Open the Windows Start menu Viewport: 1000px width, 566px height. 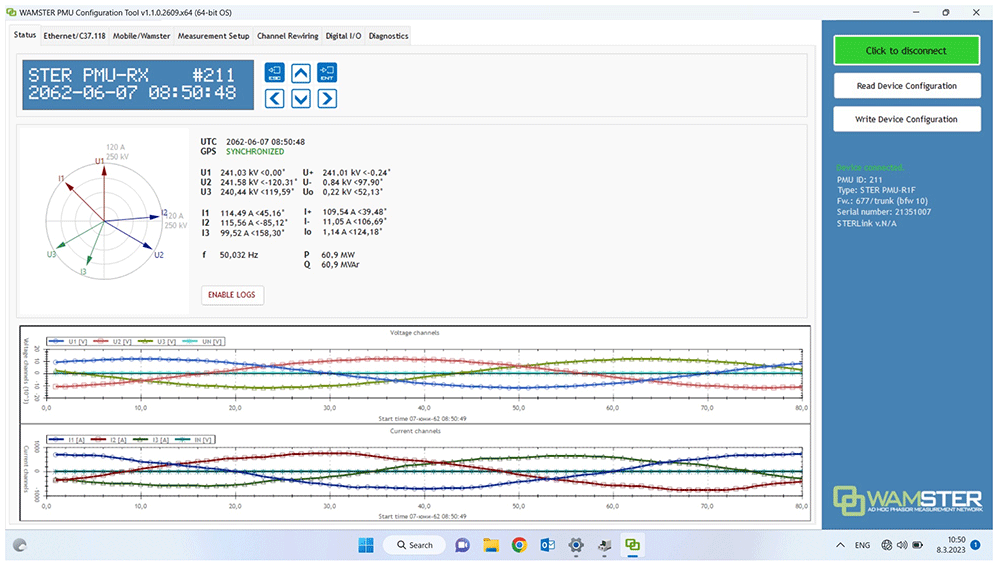pyautogui.click(x=366, y=545)
